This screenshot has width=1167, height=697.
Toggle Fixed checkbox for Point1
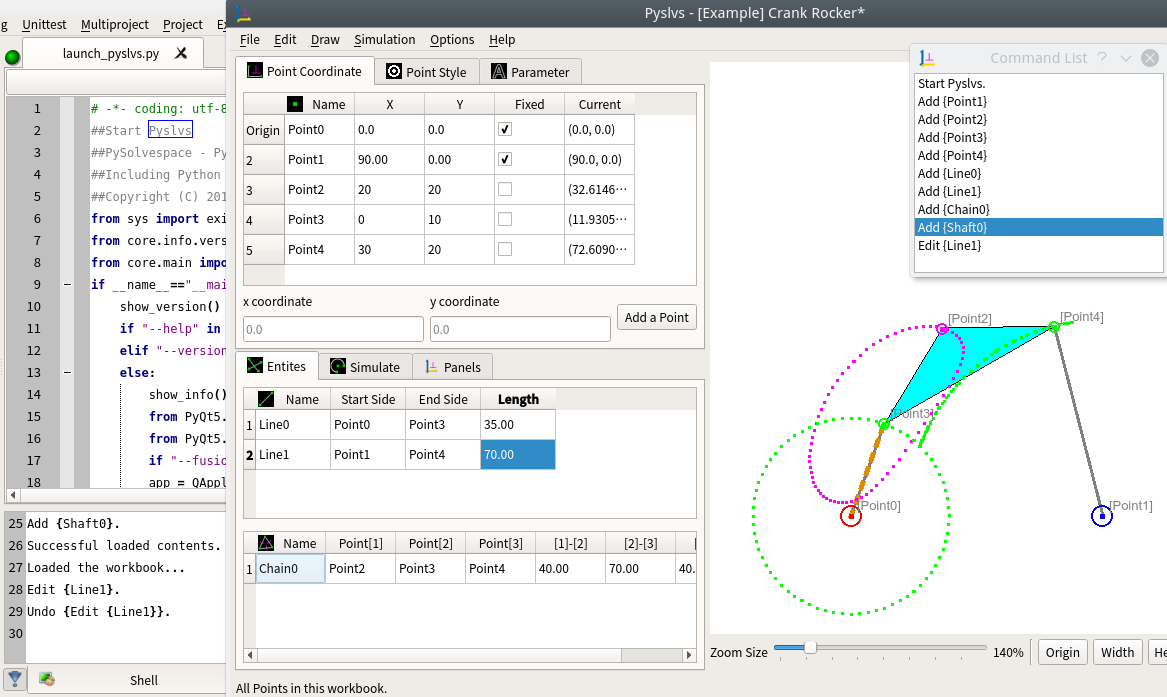[505, 159]
